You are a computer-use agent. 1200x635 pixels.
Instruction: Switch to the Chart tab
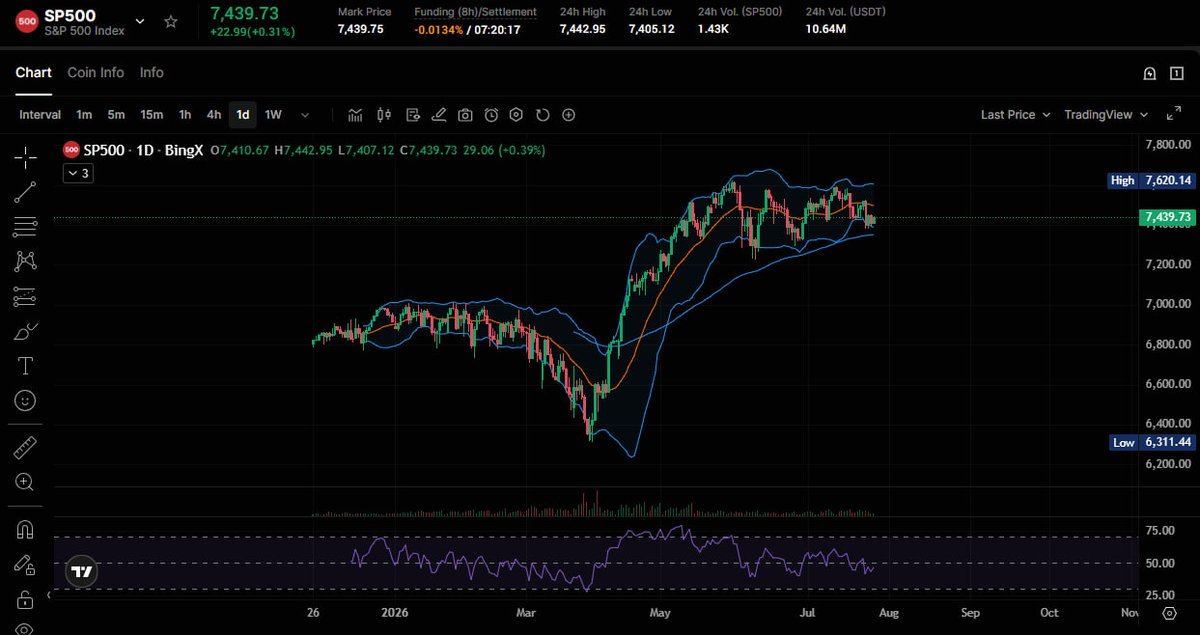34,73
